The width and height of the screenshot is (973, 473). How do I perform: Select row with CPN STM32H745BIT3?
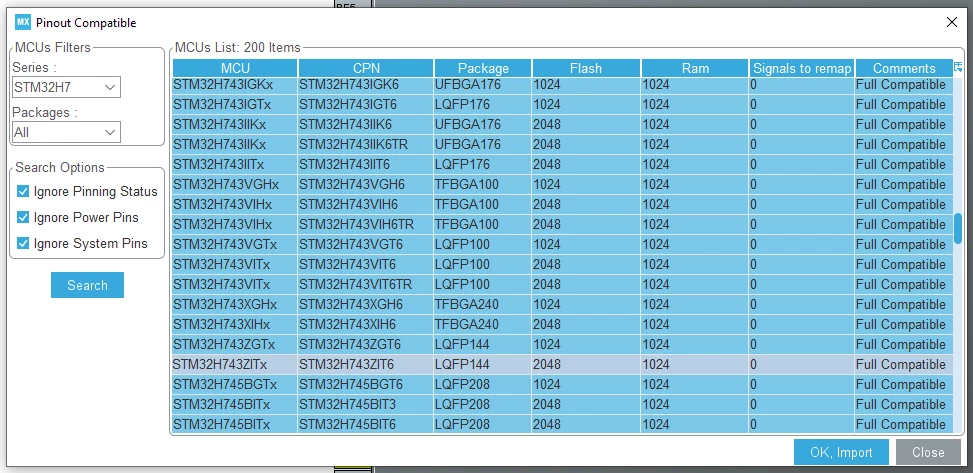pos(562,404)
